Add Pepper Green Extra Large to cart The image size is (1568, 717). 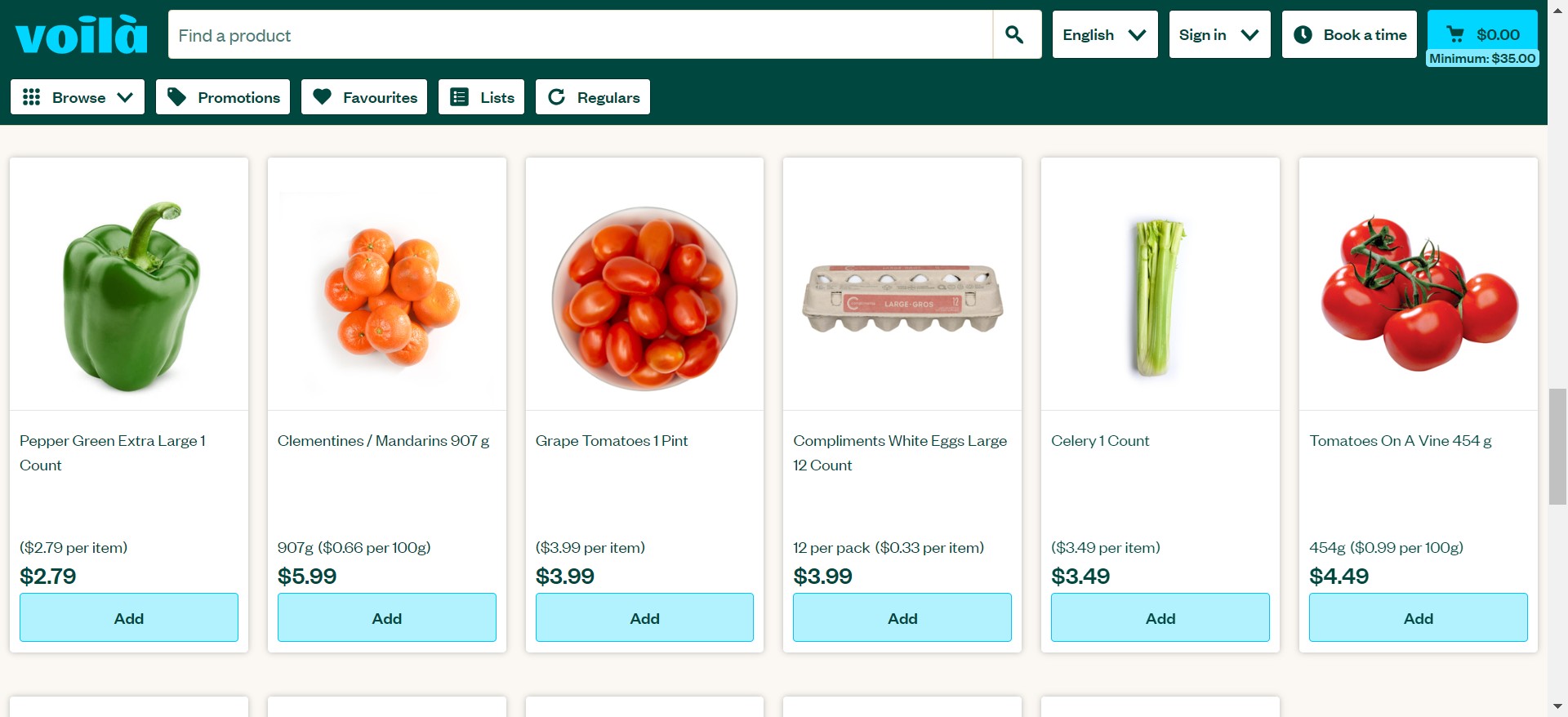point(129,618)
